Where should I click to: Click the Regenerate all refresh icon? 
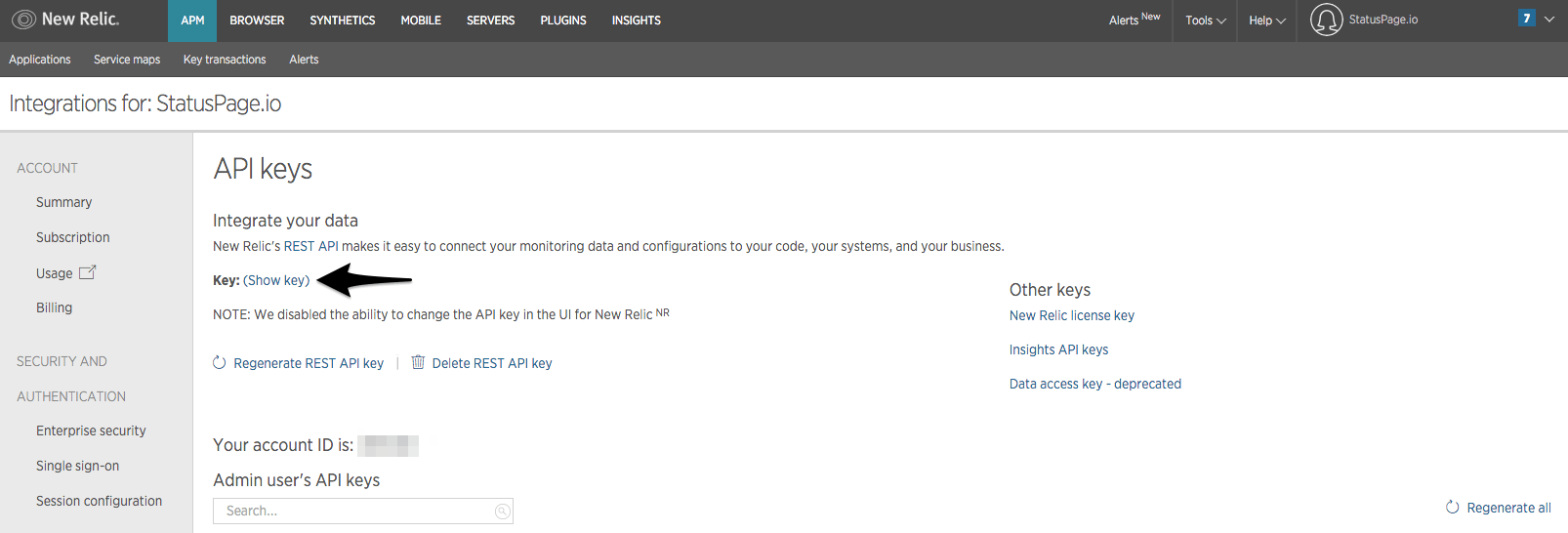(x=1453, y=507)
